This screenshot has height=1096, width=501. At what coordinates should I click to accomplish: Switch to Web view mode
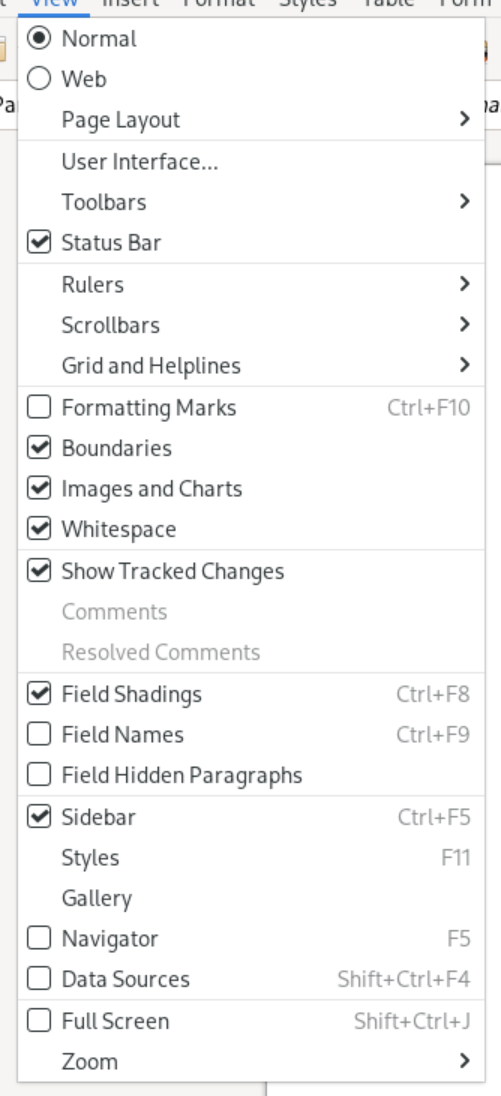[38, 79]
